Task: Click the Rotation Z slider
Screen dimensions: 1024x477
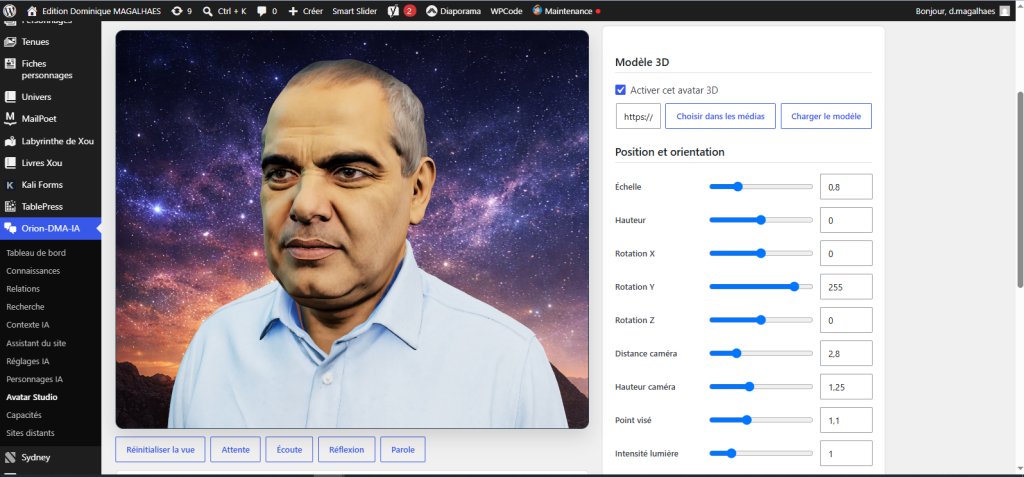Action: point(761,320)
